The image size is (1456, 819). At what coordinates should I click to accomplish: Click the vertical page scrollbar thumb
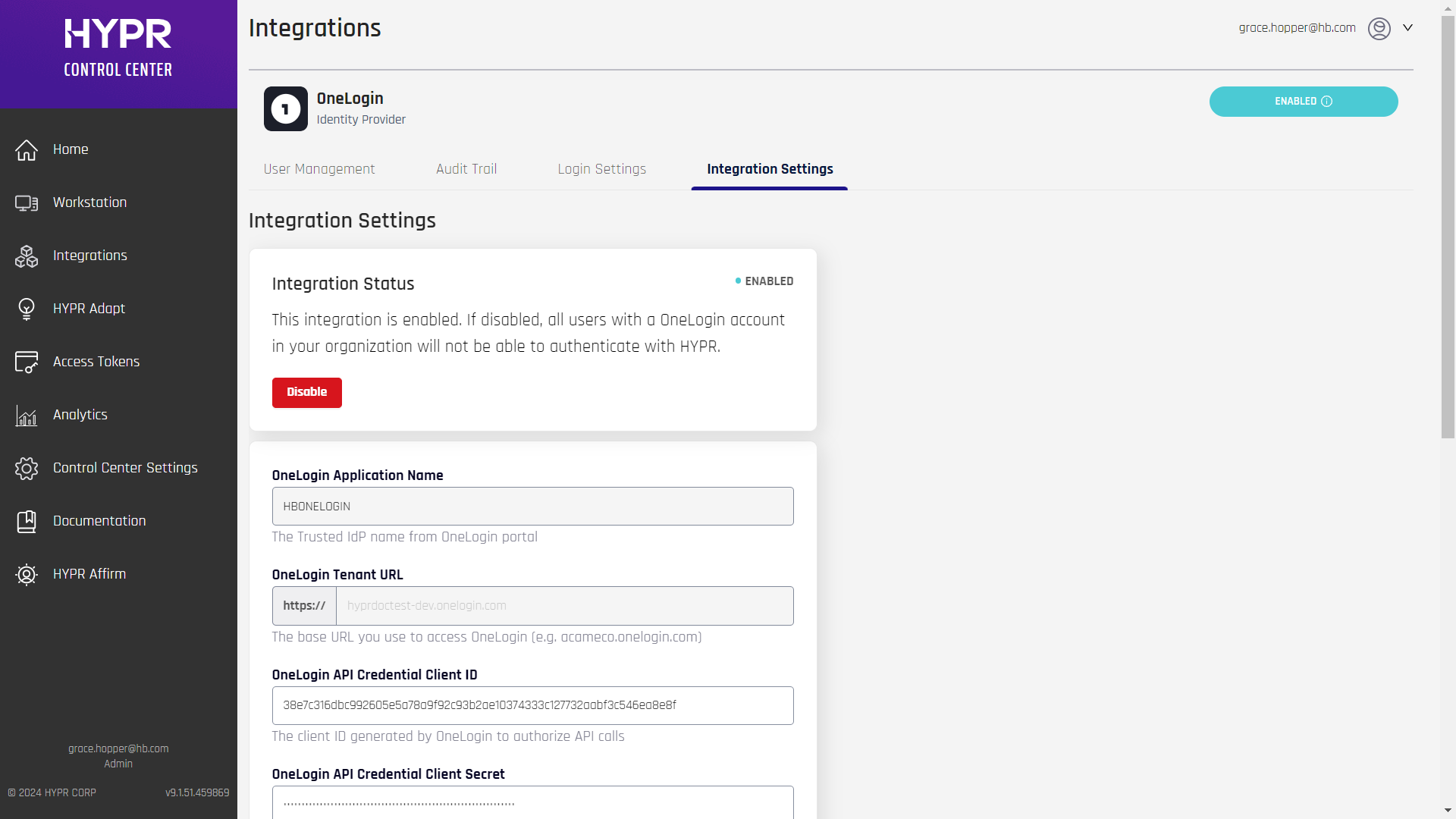tap(1448, 227)
